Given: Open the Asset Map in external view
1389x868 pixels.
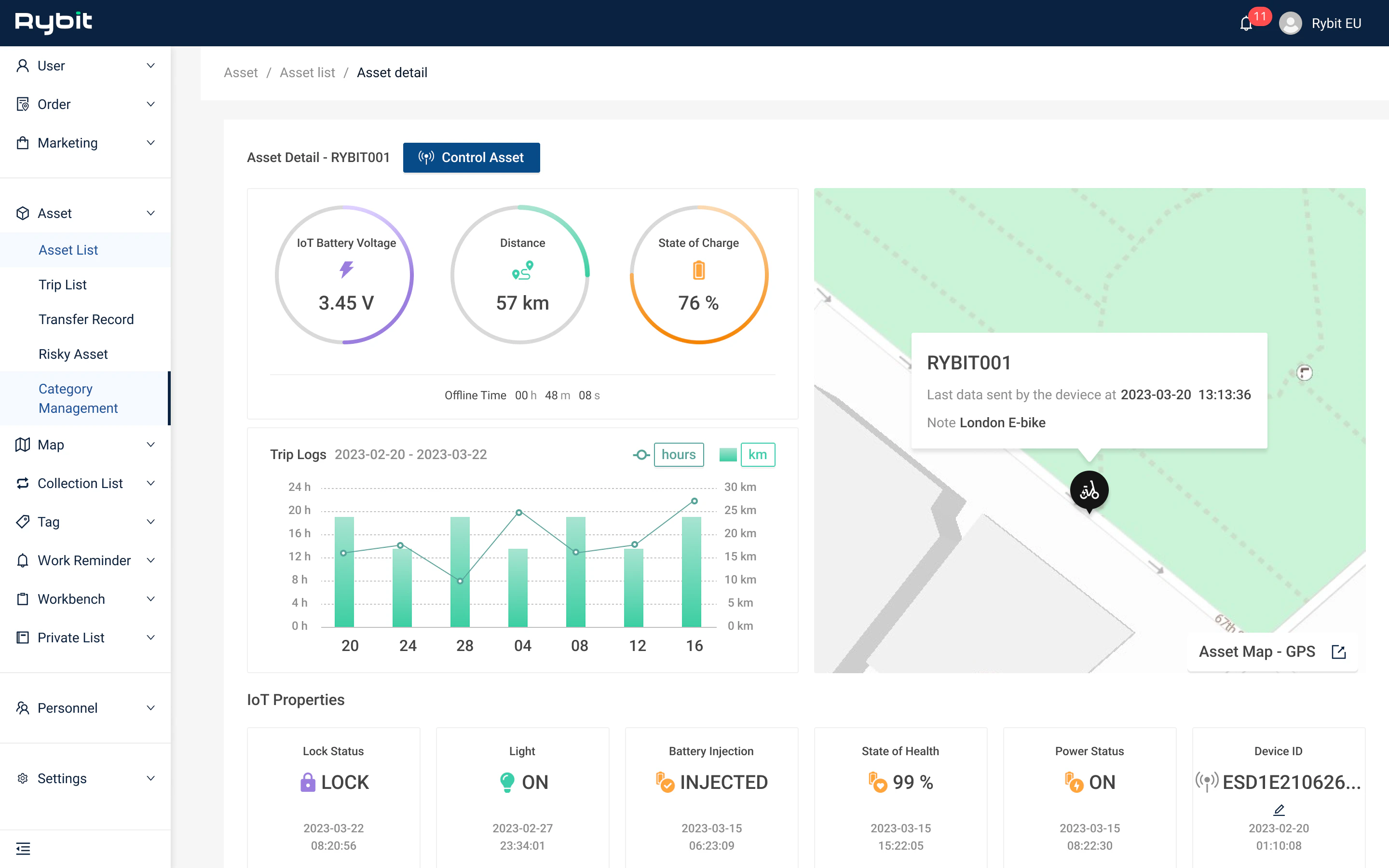Looking at the screenshot, I should 1338,651.
